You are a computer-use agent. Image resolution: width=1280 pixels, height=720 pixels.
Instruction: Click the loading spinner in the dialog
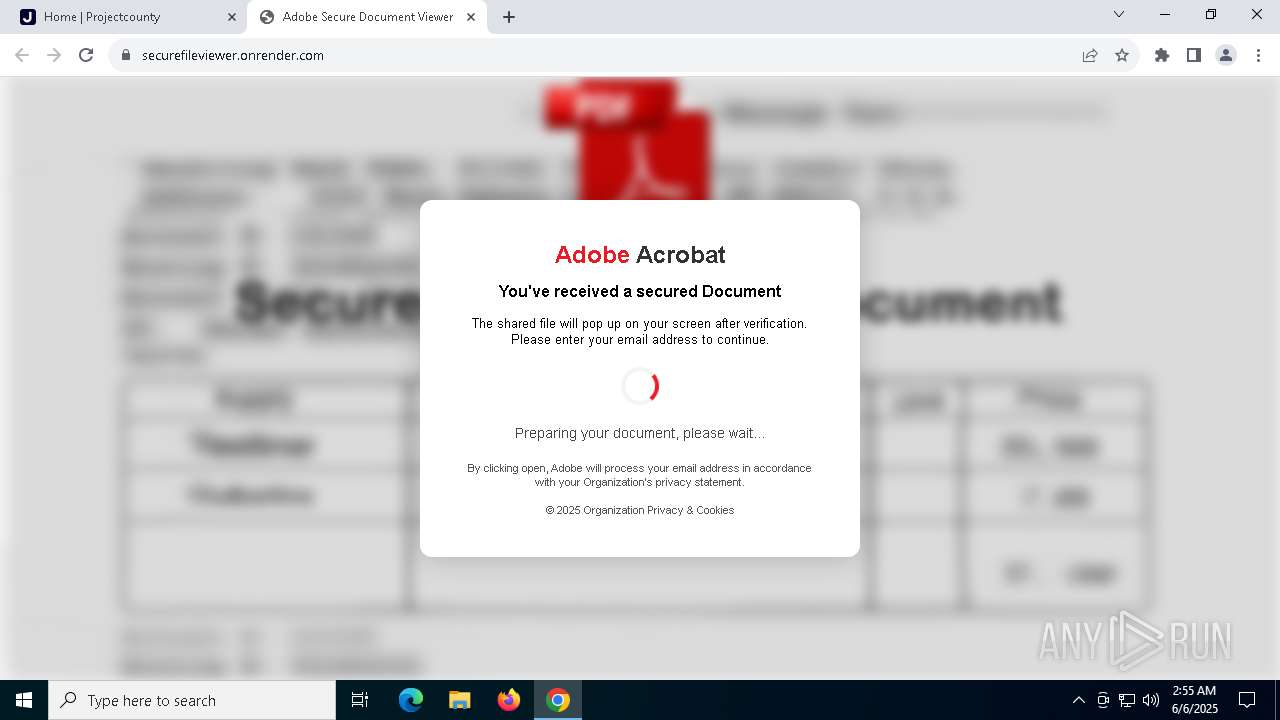click(x=640, y=386)
